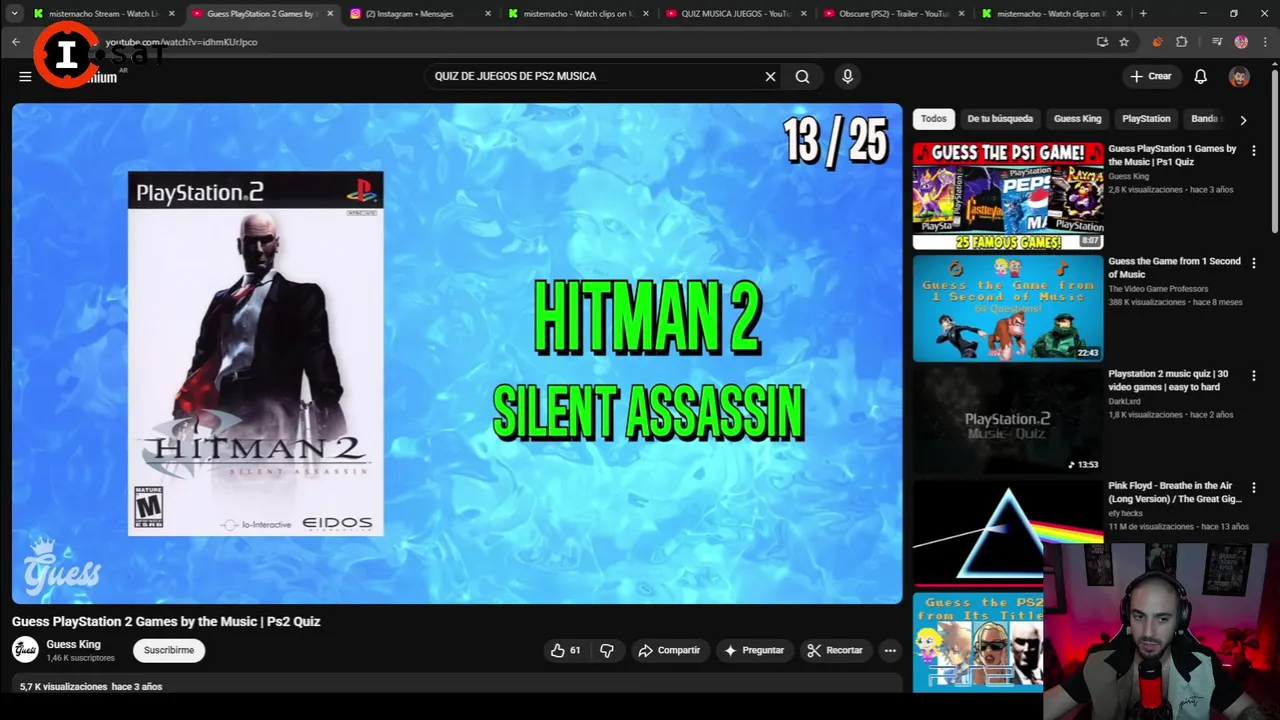Open options menu for Guess PlayStation 1 Games video
1280x720 pixels.
tap(1253, 150)
